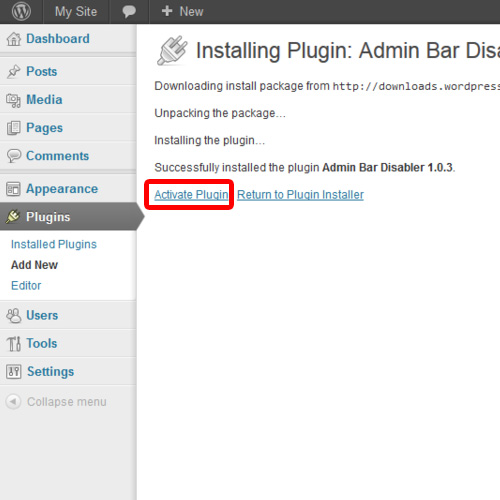The image size is (500, 500).
Task: Click the Collapse menu arrow icon
Action: click(x=13, y=401)
